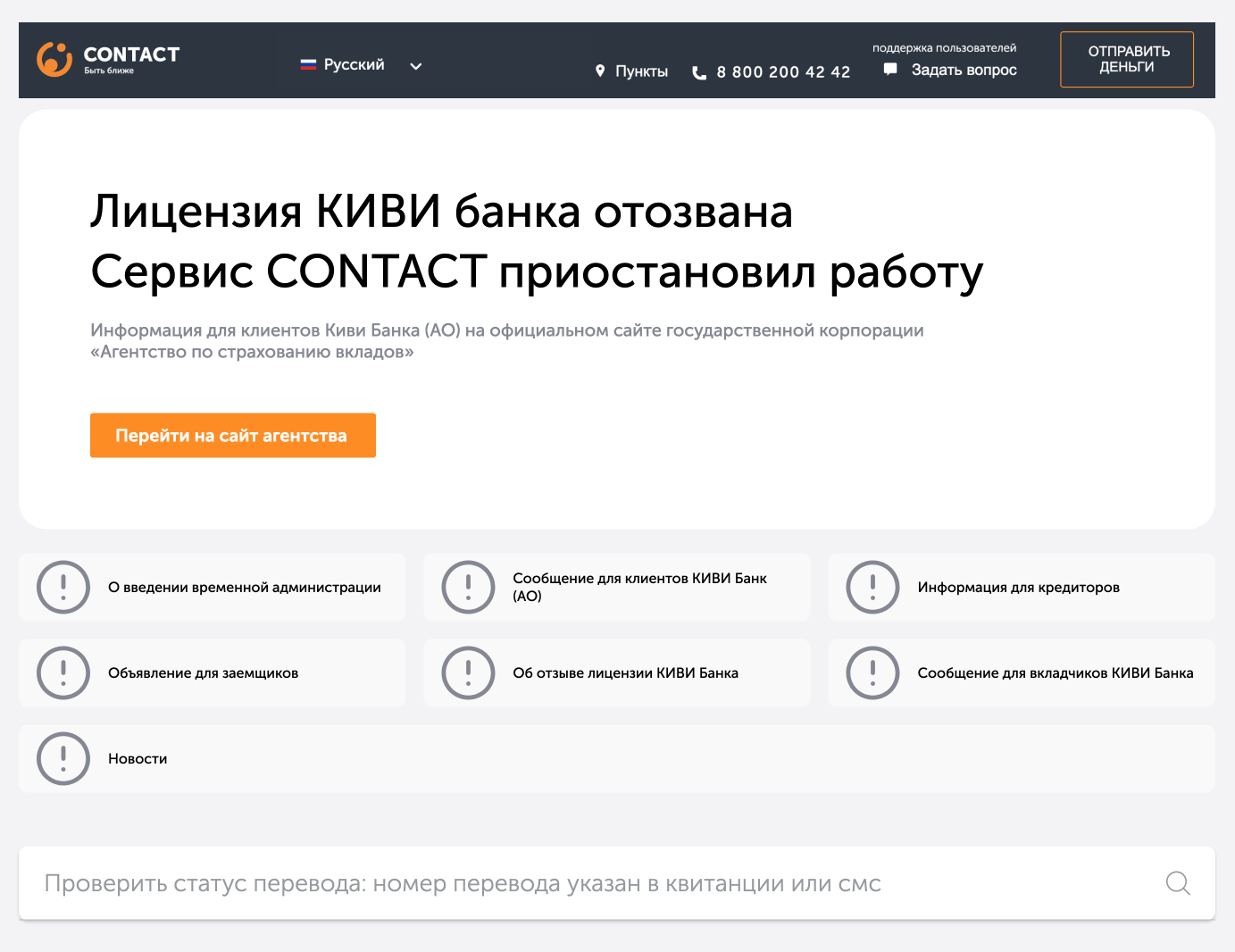Click exclamation icon for О введении временной администрации
This screenshot has height=952, width=1235.
(63, 587)
